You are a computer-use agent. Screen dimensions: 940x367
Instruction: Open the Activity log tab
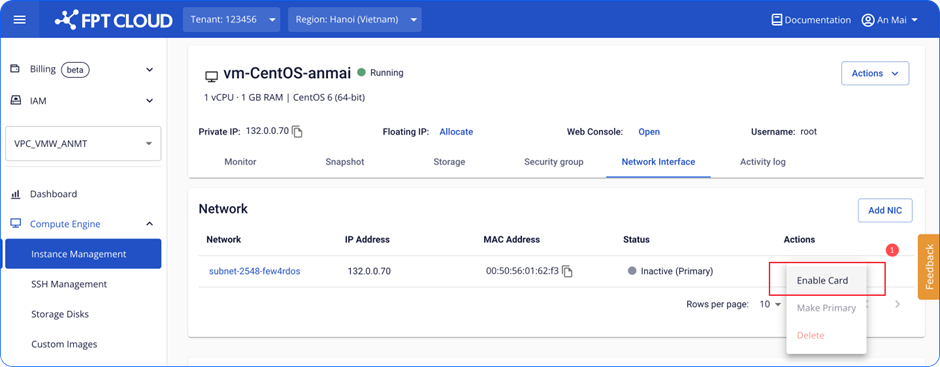click(x=763, y=162)
